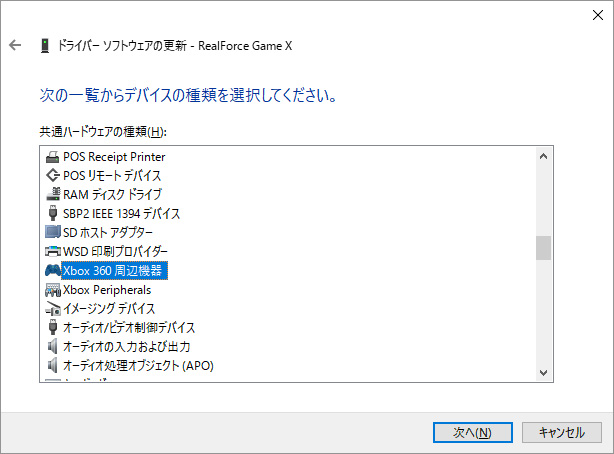Click the キャンセル button
This screenshot has width=614, height=454.
(x=562, y=432)
